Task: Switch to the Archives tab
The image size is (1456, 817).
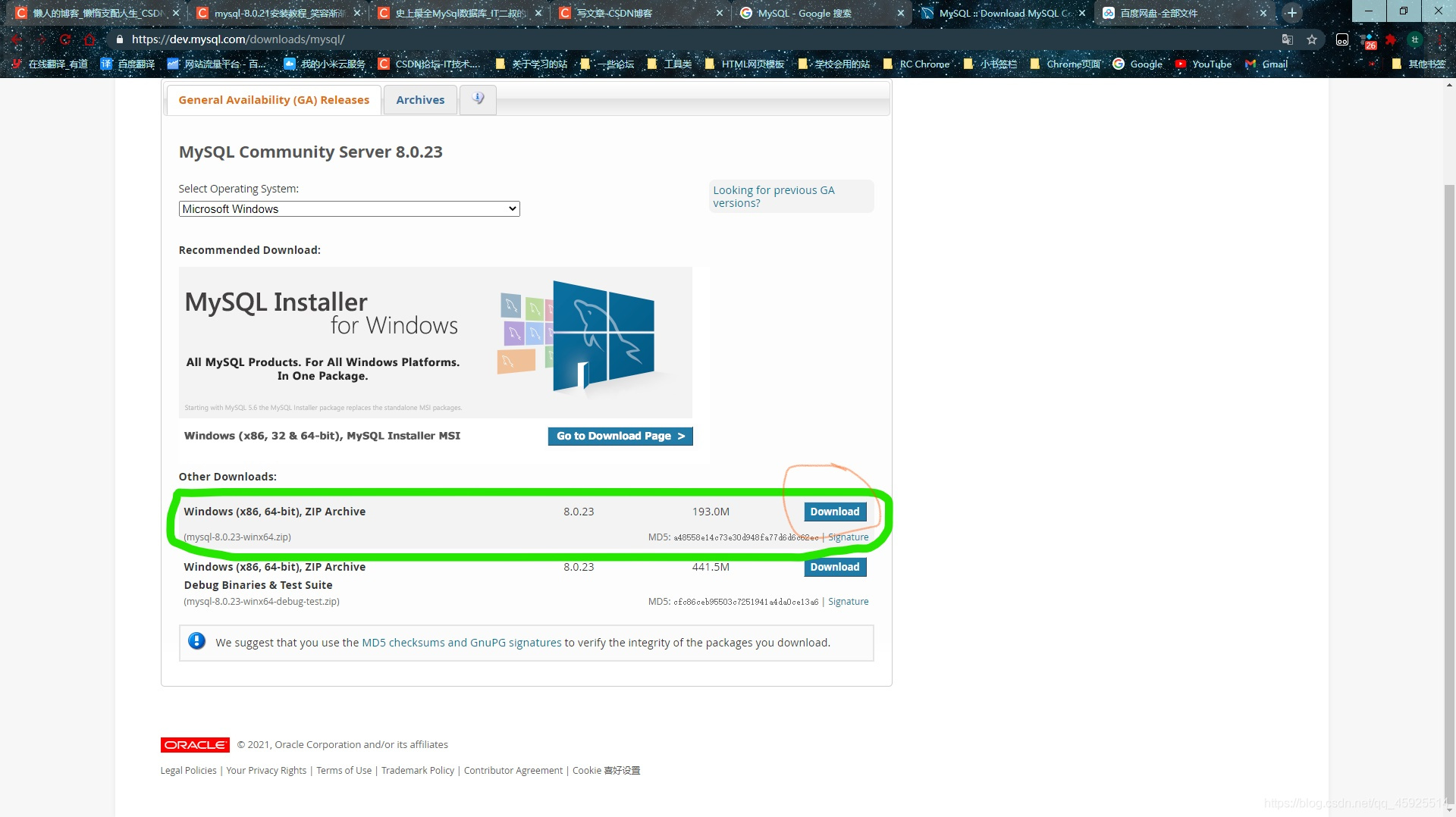Action: pos(420,99)
